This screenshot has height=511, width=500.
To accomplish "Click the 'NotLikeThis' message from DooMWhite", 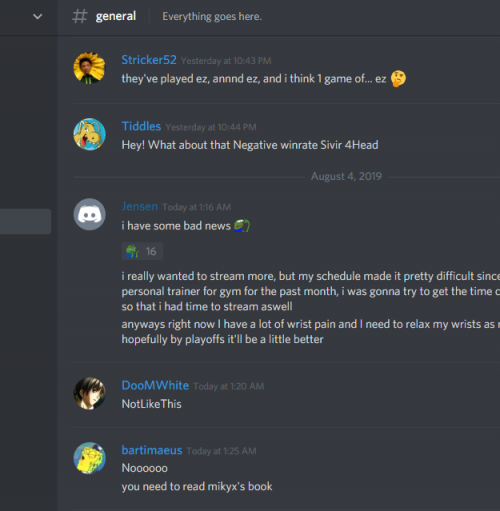I will tap(151, 404).
